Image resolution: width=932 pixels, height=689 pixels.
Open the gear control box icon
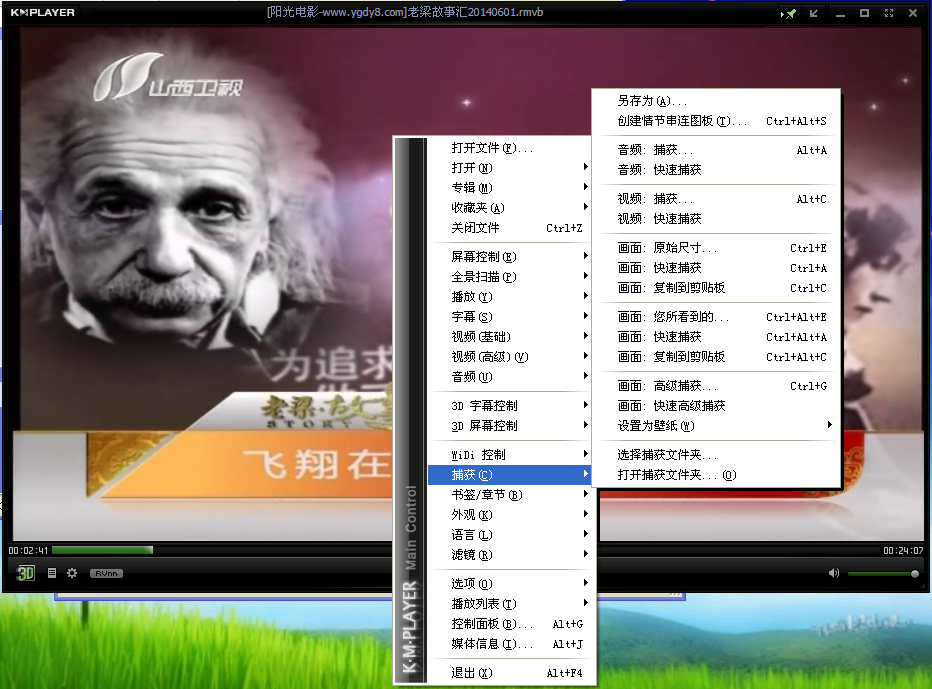(x=72, y=573)
